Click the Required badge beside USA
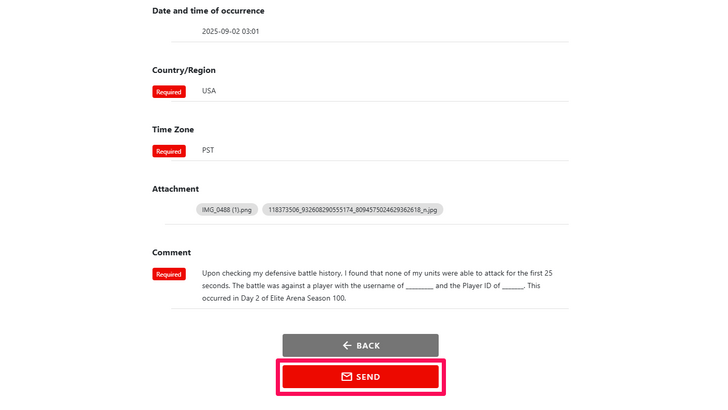 click(x=169, y=92)
